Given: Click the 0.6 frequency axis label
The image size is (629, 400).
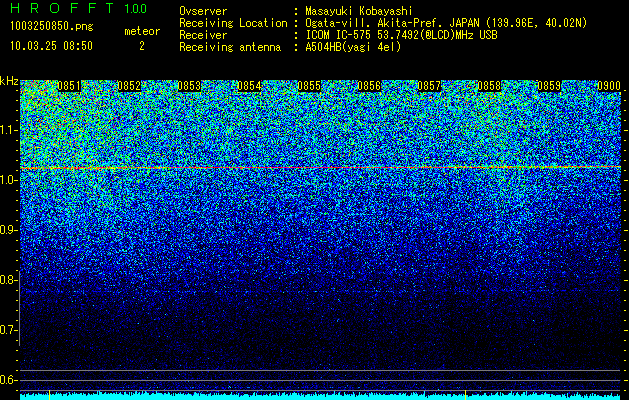Looking at the screenshot, I should pos(9,380).
